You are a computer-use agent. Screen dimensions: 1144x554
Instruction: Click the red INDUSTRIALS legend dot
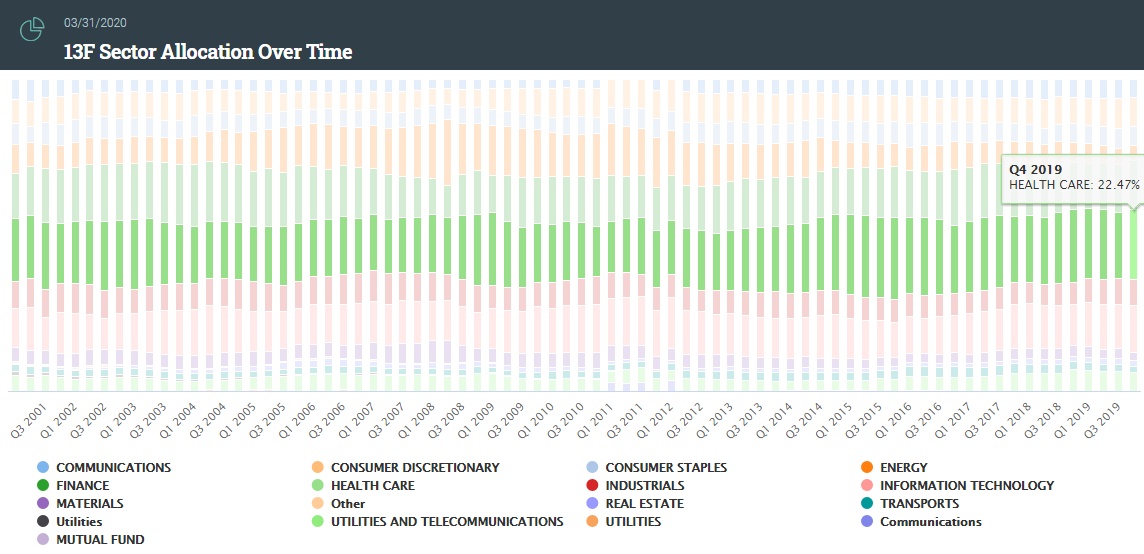[x=591, y=486]
